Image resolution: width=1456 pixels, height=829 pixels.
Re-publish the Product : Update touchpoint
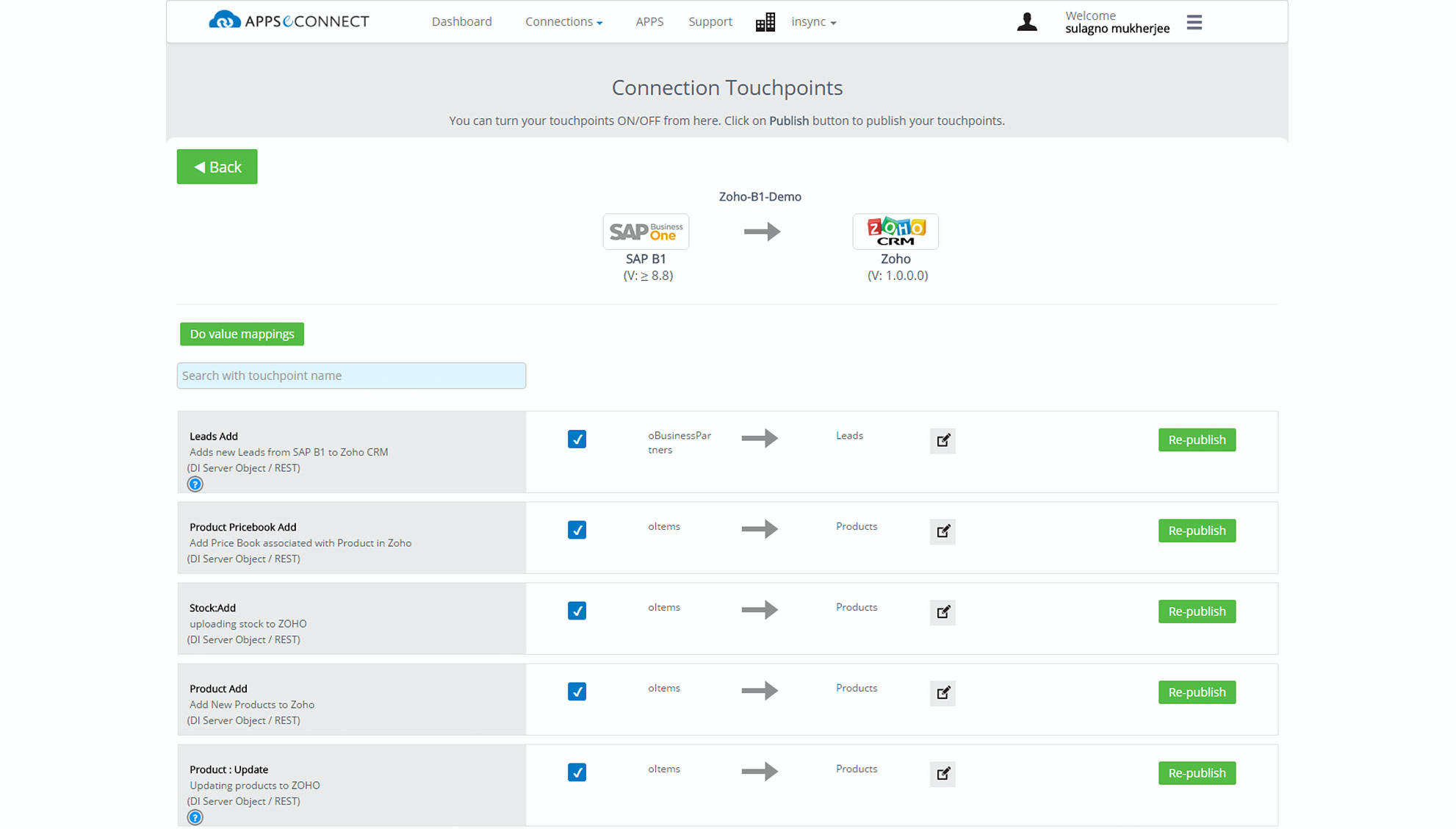click(1197, 774)
